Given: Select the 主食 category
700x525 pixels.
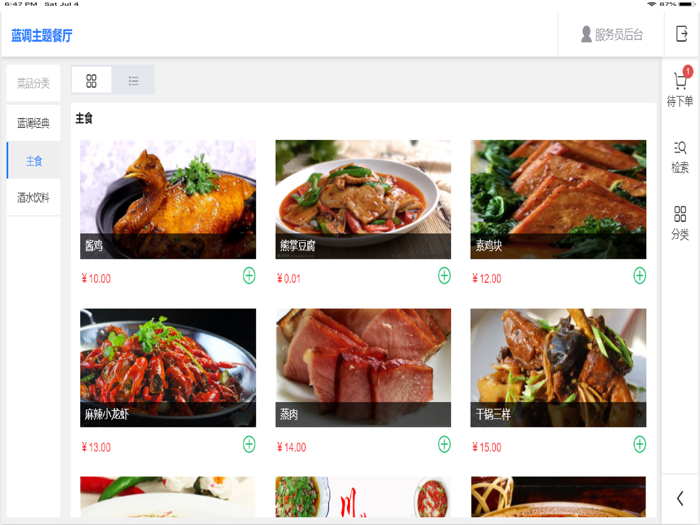Looking at the screenshot, I should pos(33,160).
